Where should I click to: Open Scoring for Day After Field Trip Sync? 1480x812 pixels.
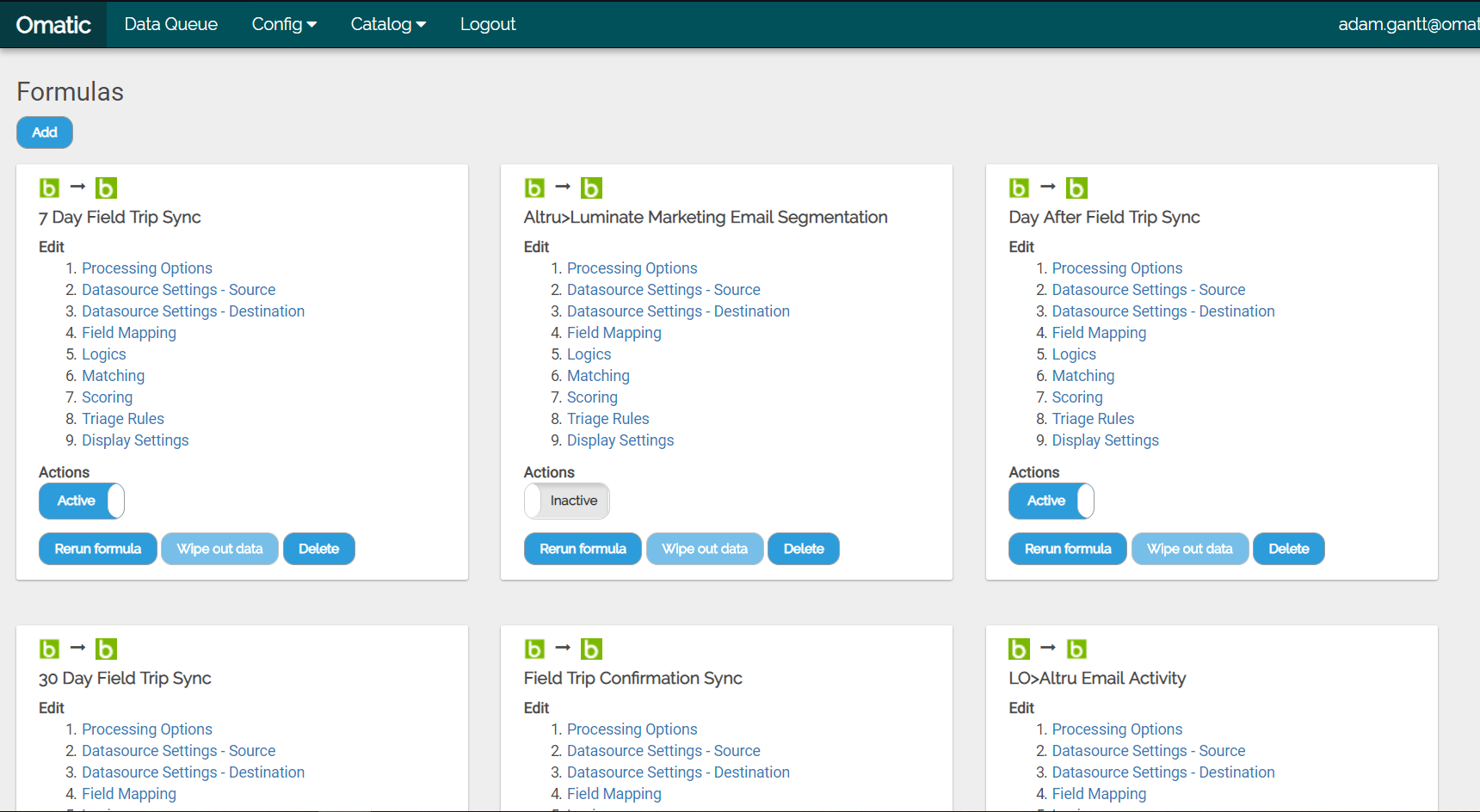pyautogui.click(x=1077, y=397)
